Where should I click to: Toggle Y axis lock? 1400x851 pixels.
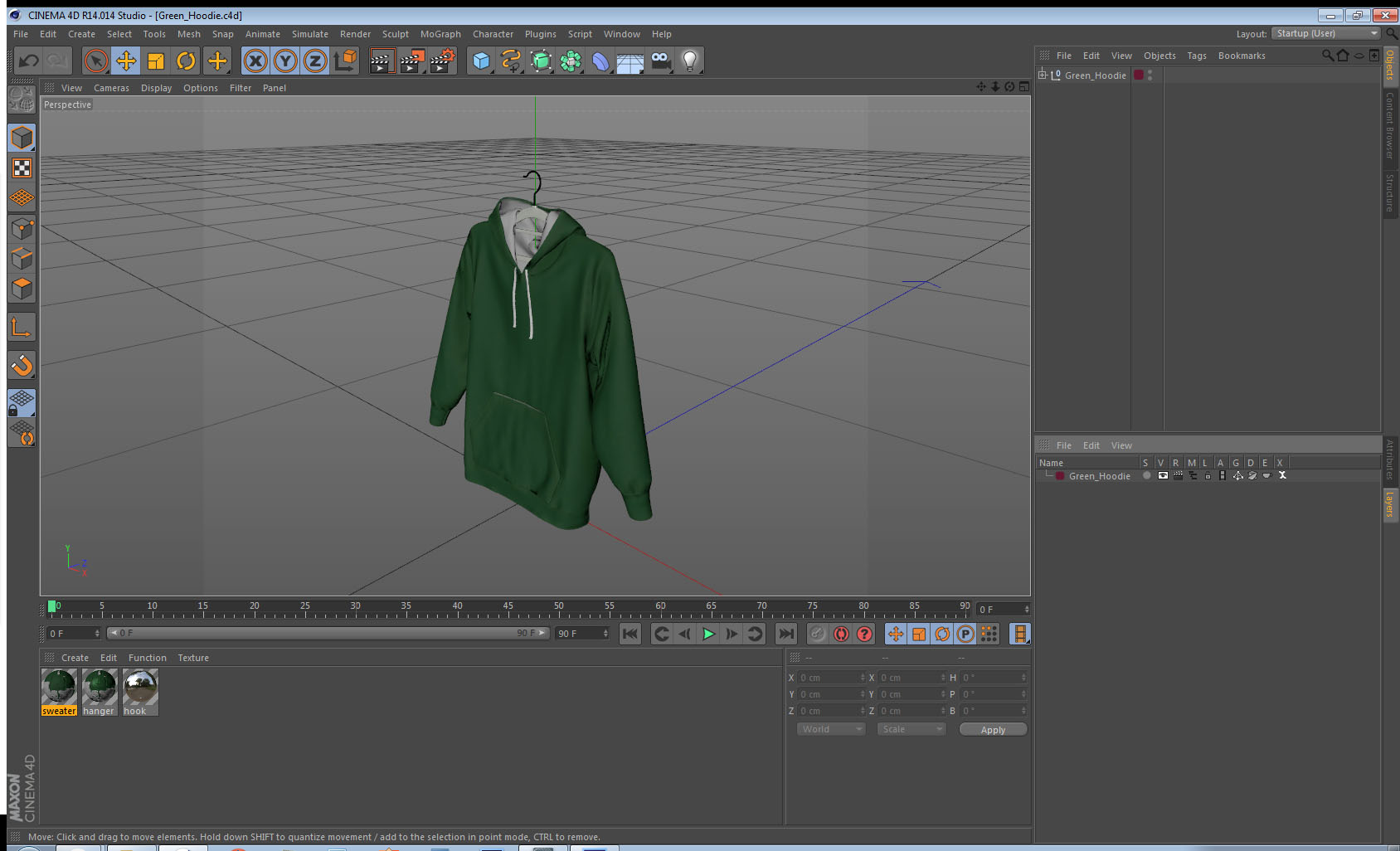click(285, 61)
